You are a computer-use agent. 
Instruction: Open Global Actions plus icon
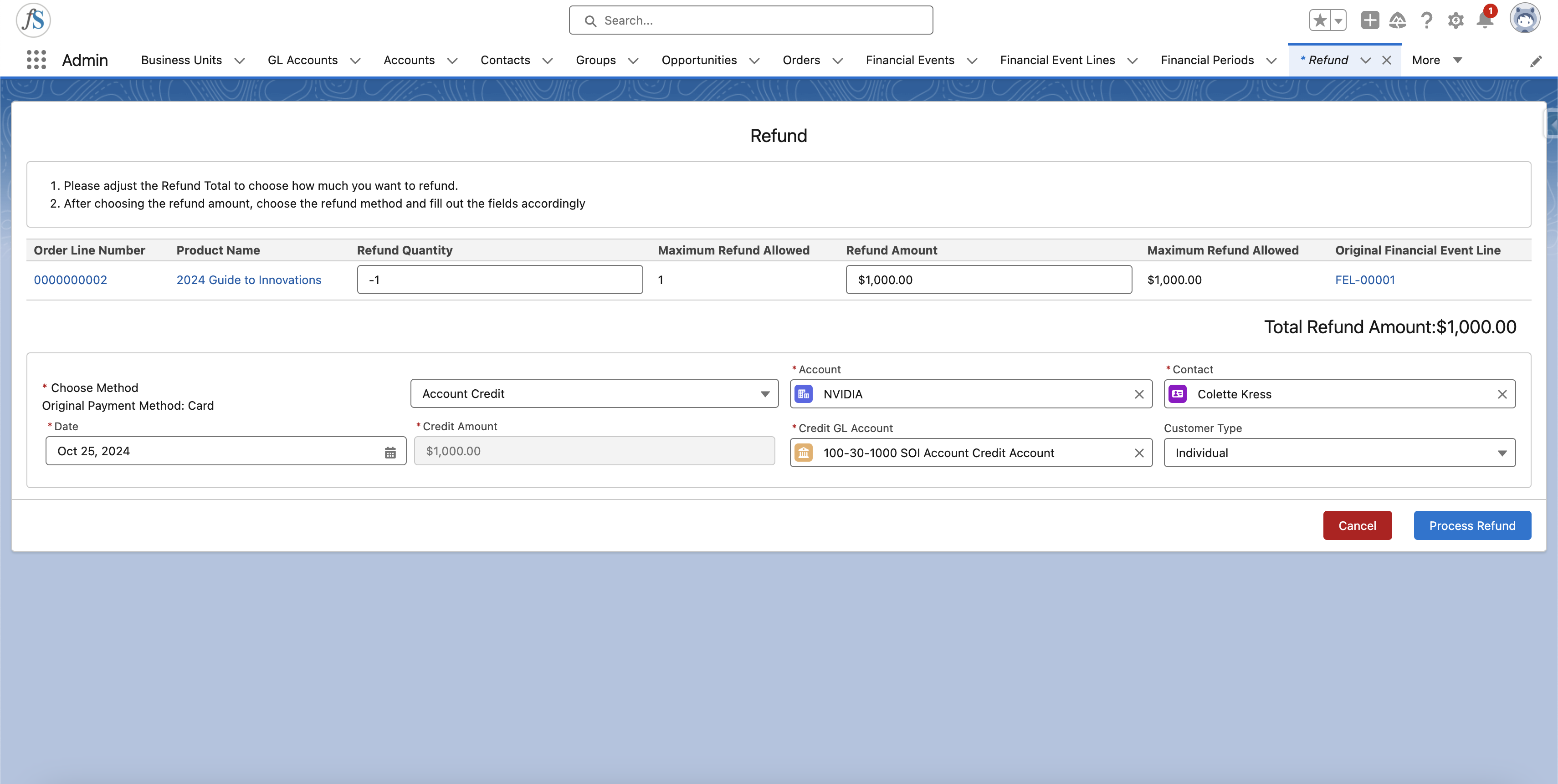click(x=1370, y=20)
